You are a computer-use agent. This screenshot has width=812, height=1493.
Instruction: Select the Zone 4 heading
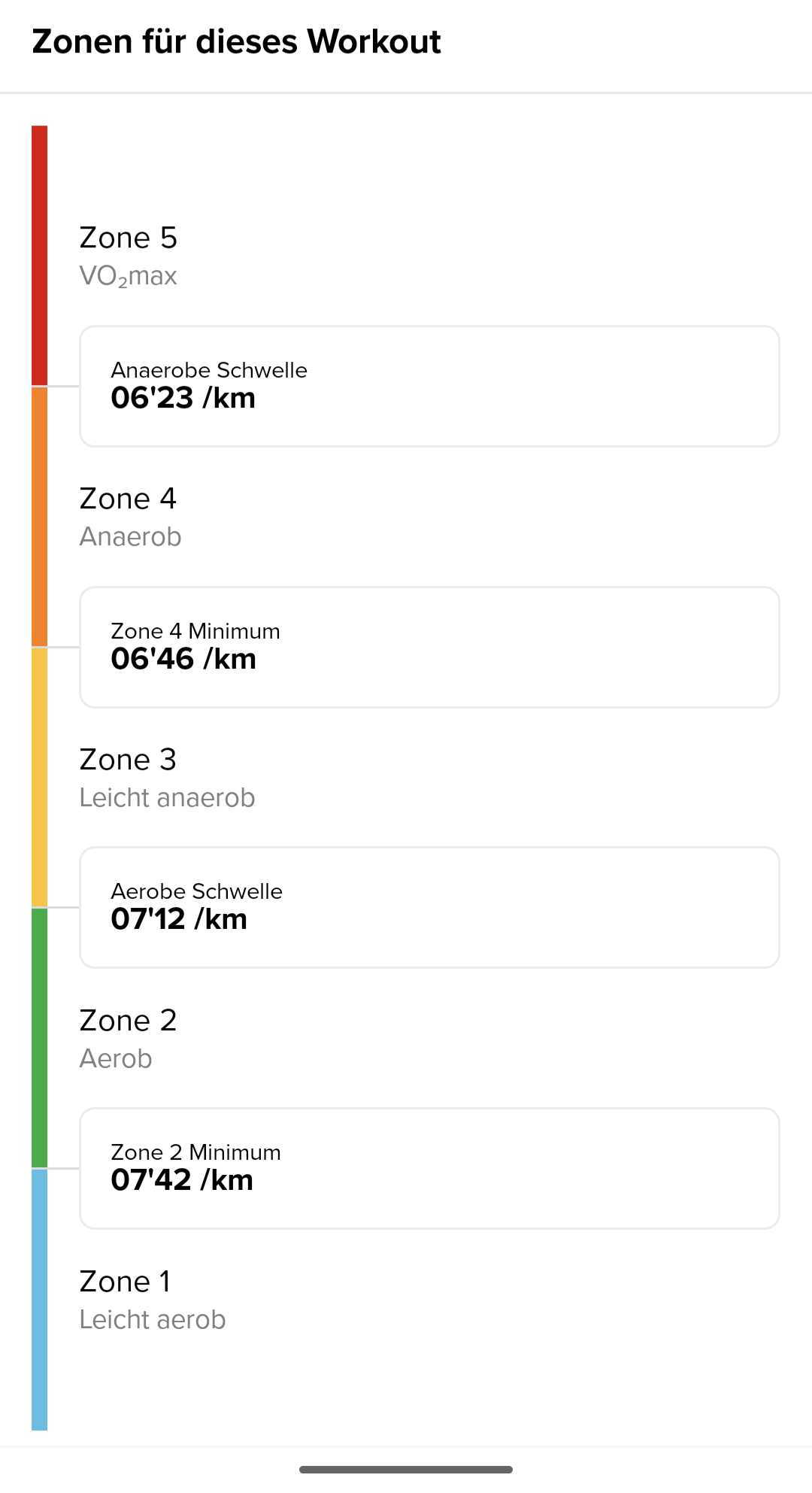coord(128,499)
